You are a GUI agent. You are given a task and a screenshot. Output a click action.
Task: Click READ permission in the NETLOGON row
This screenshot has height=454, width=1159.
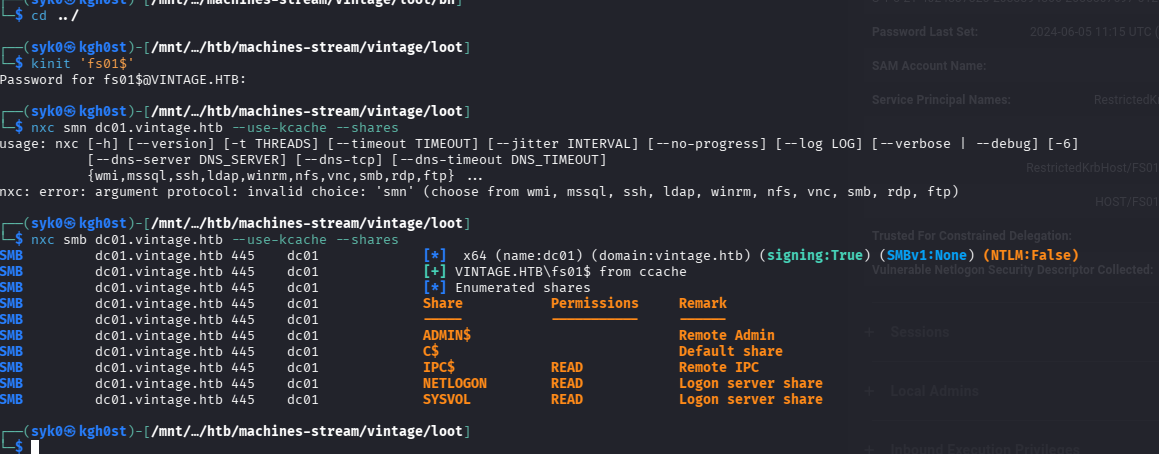point(567,383)
